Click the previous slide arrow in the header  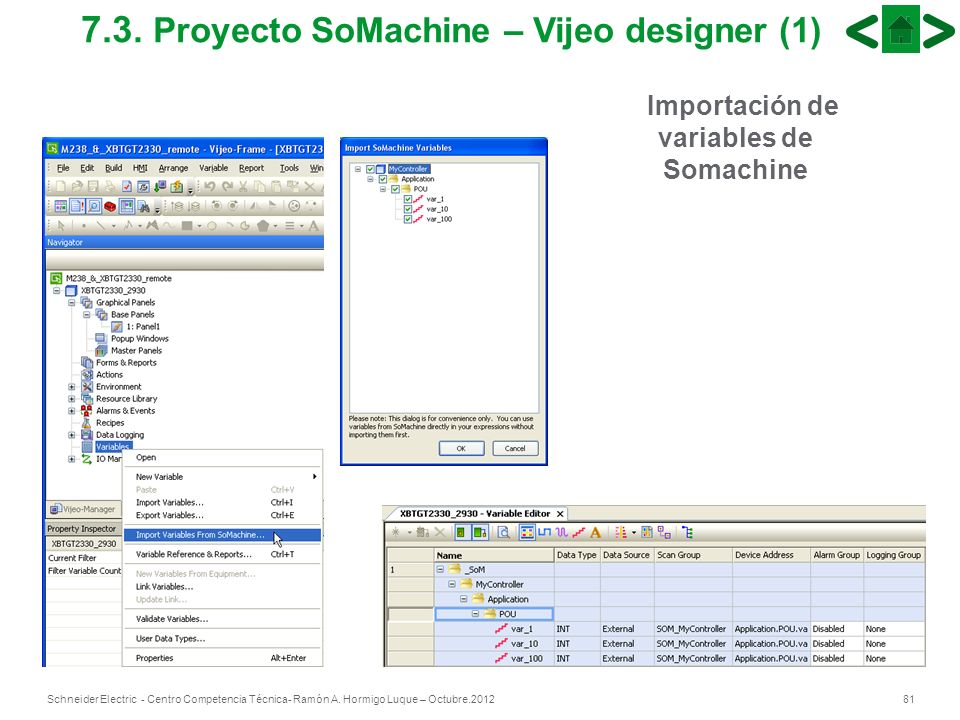click(862, 31)
